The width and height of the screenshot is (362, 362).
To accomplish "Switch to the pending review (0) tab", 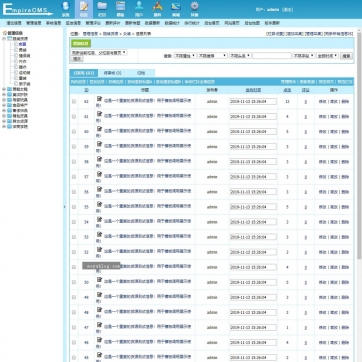I will 112,73.
